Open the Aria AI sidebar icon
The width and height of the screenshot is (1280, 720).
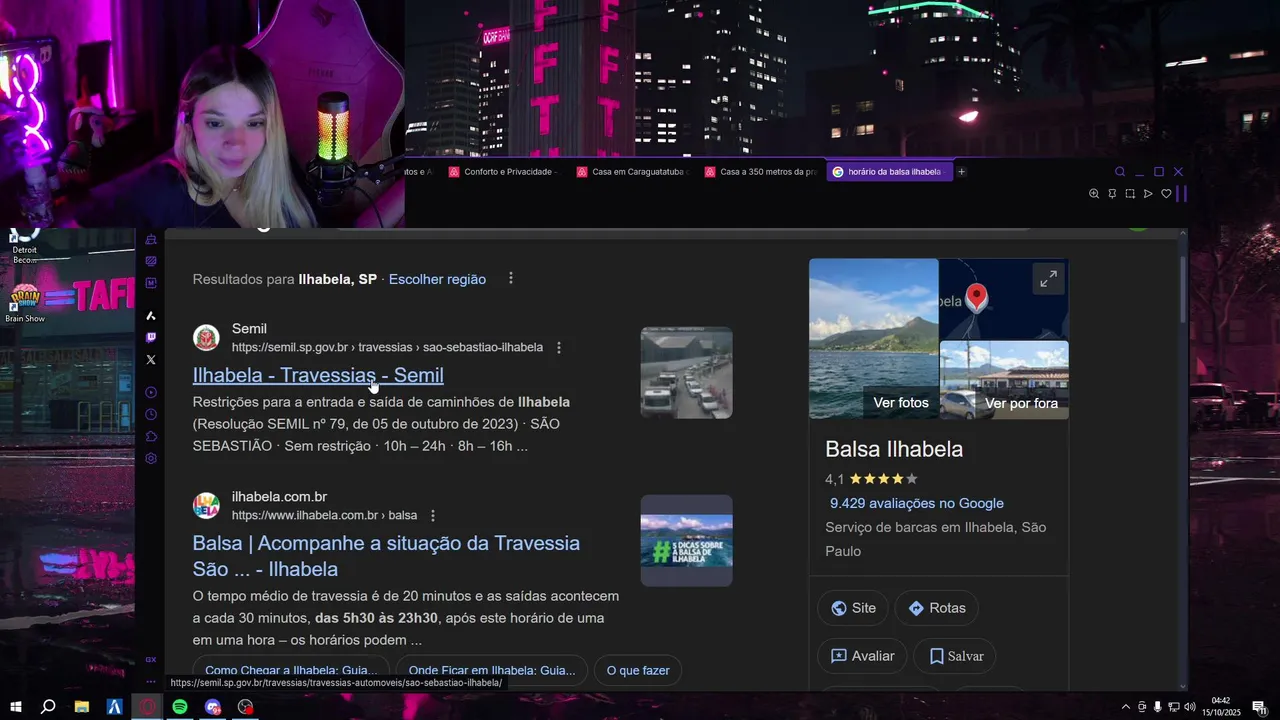tap(151, 316)
